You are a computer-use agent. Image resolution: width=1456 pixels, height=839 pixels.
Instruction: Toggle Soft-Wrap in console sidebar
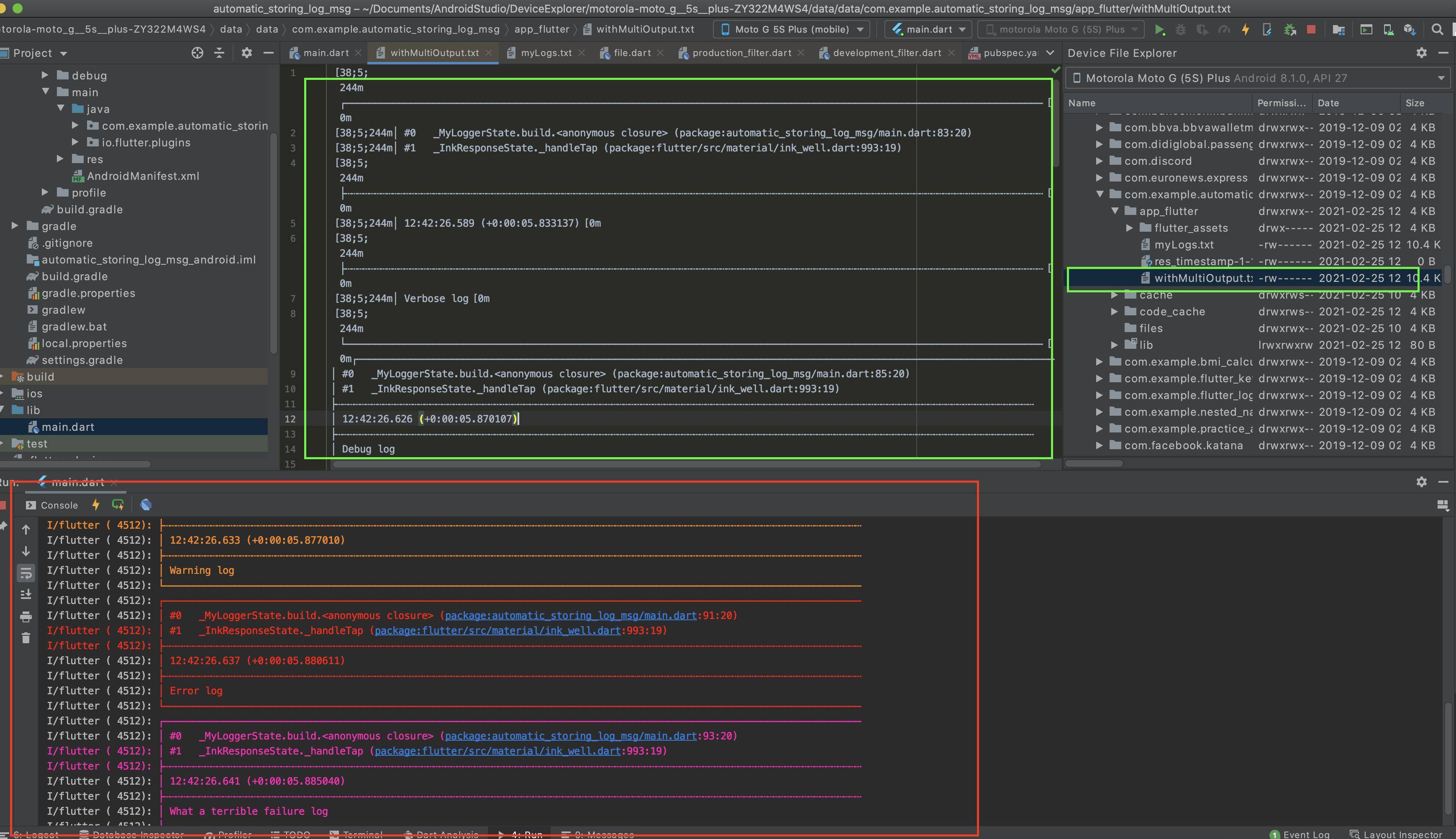pos(26,573)
